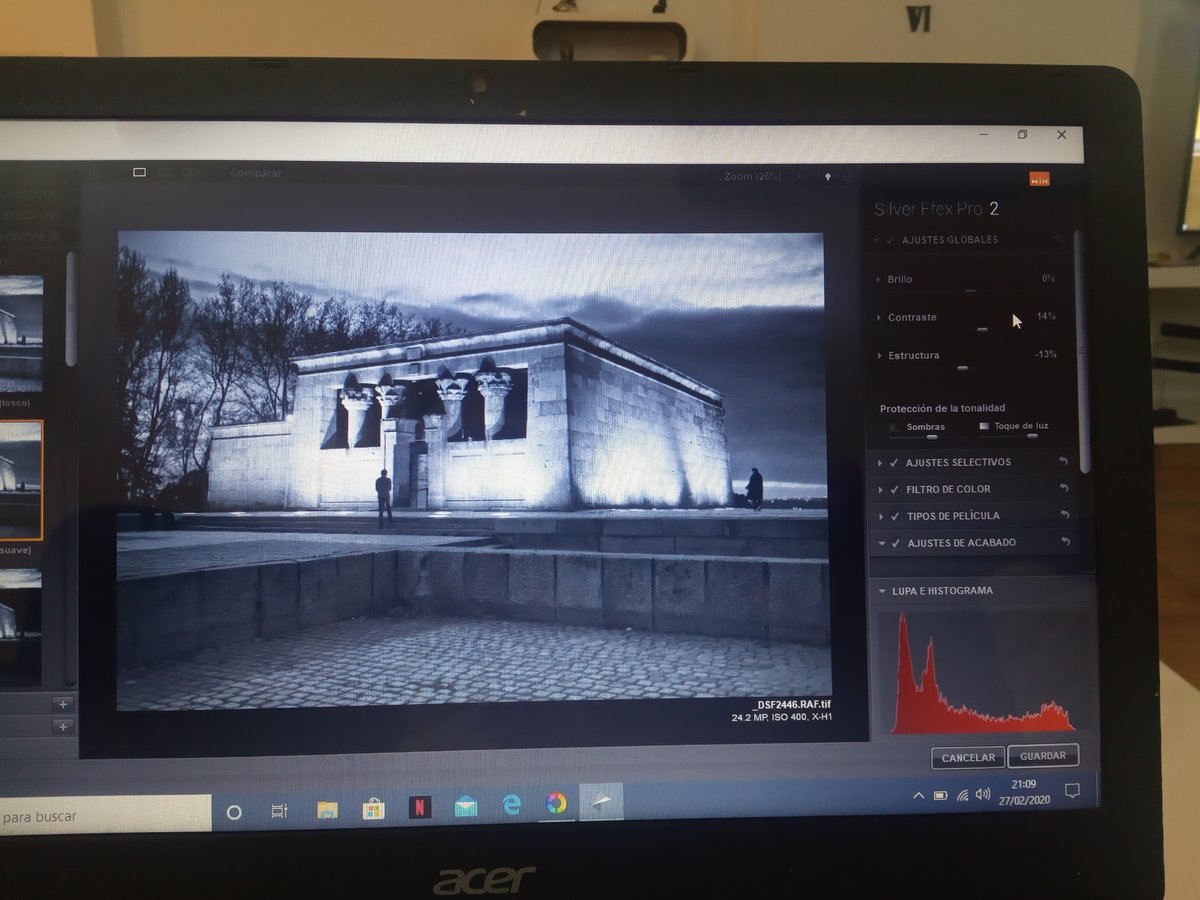
Task: Select the orange-highlighted preset thumbnail
Action: coord(21,480)
